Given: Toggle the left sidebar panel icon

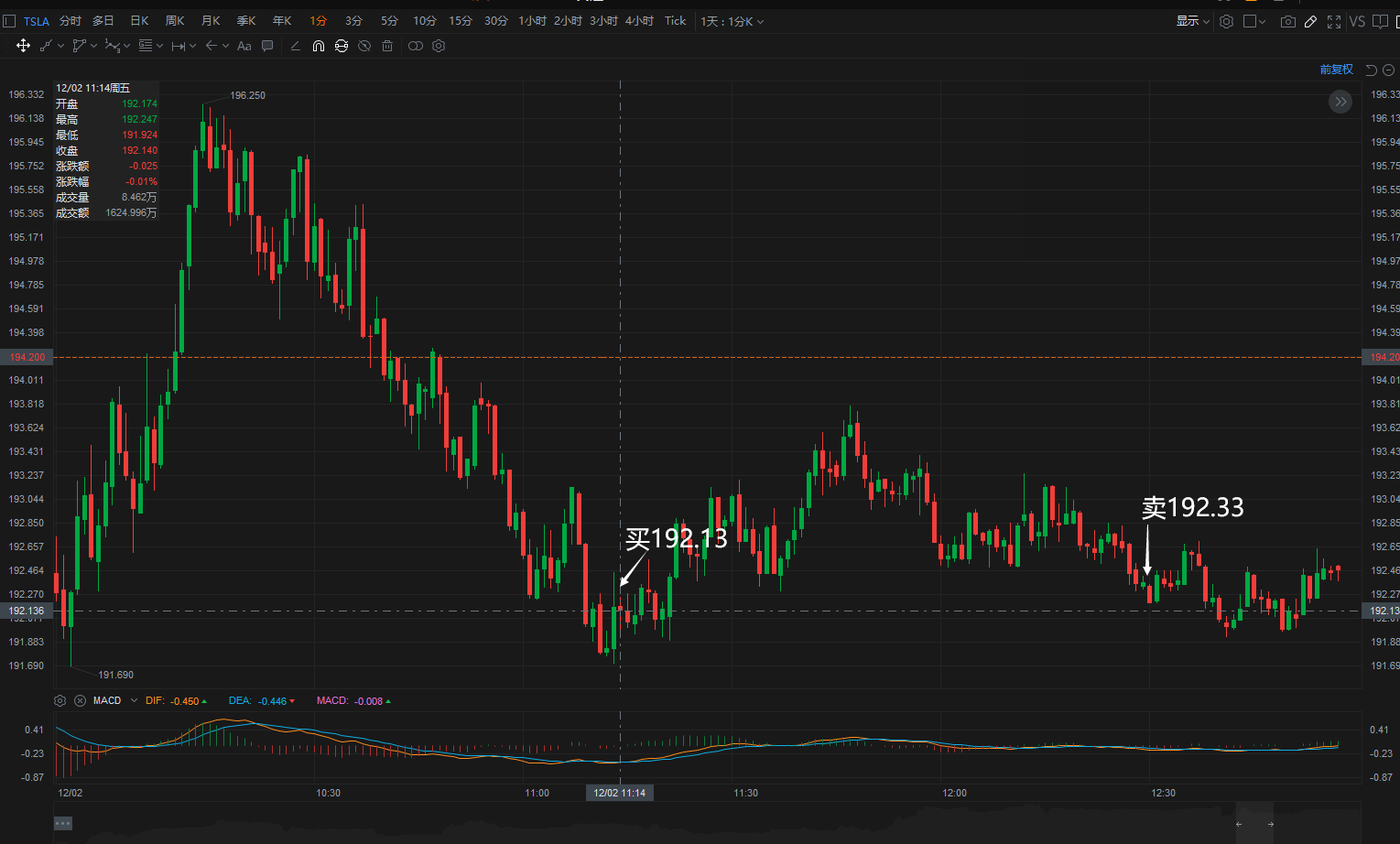Looking at the screenshot, I should pyautogui.click(x=9, y=21).
